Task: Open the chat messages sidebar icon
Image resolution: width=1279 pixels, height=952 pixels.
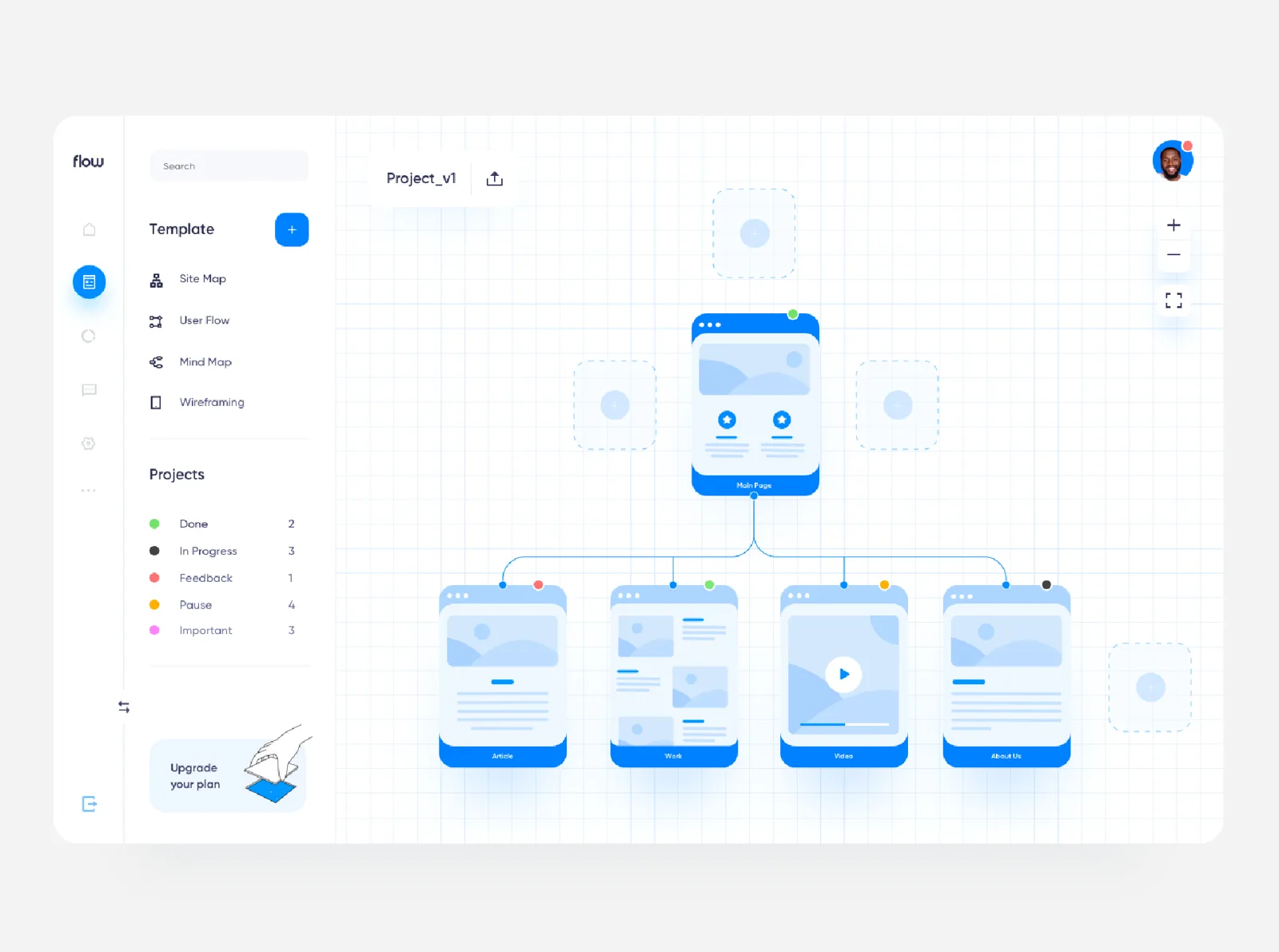Action: [x=89, y=390]
